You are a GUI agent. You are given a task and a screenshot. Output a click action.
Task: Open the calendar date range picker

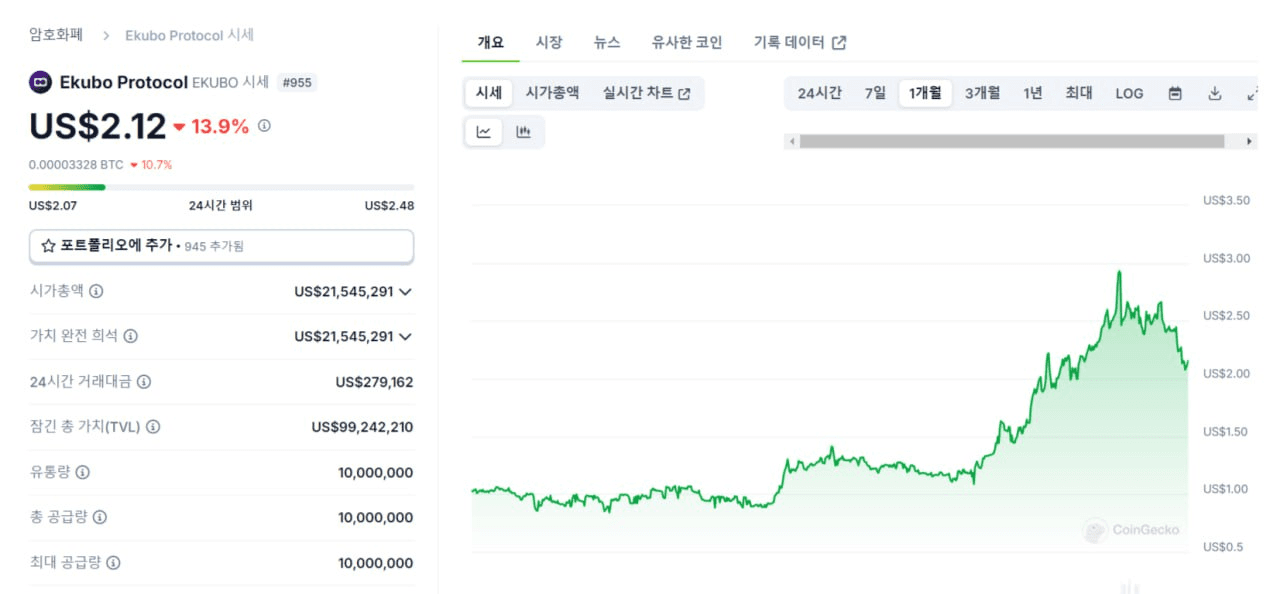coord(1175,93)
